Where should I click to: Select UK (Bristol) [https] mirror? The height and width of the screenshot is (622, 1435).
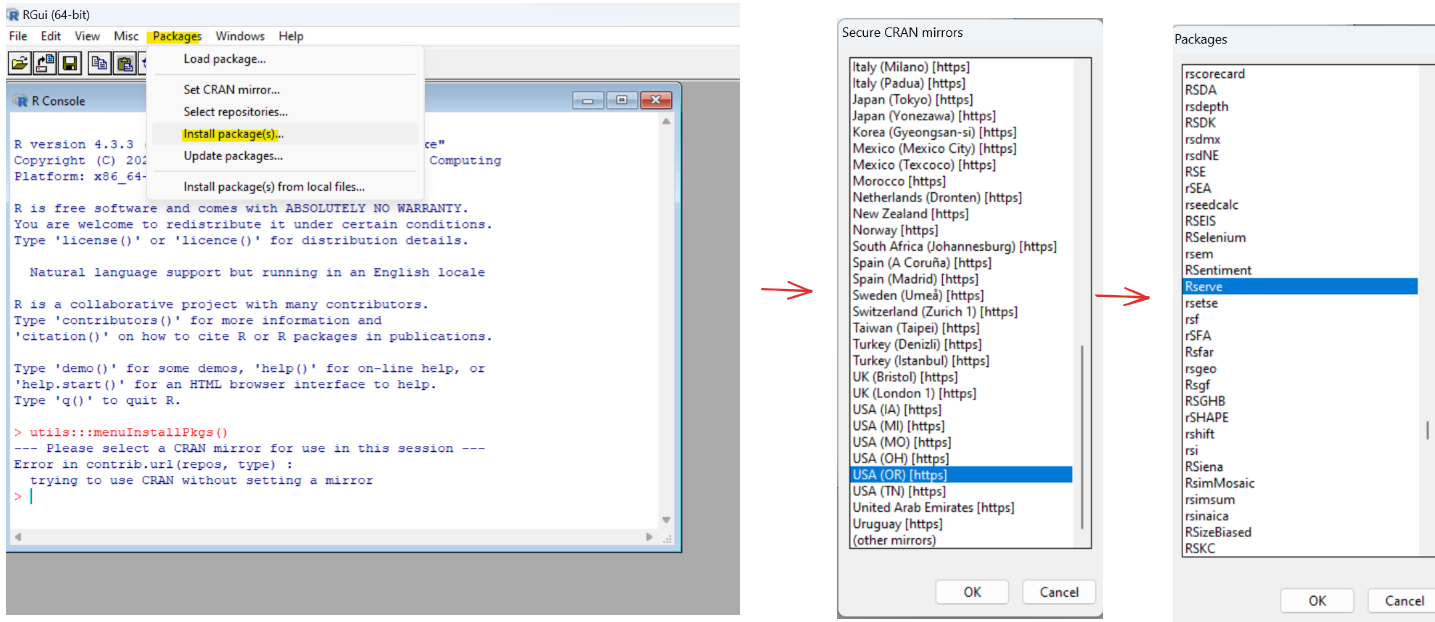click(961, 377)
